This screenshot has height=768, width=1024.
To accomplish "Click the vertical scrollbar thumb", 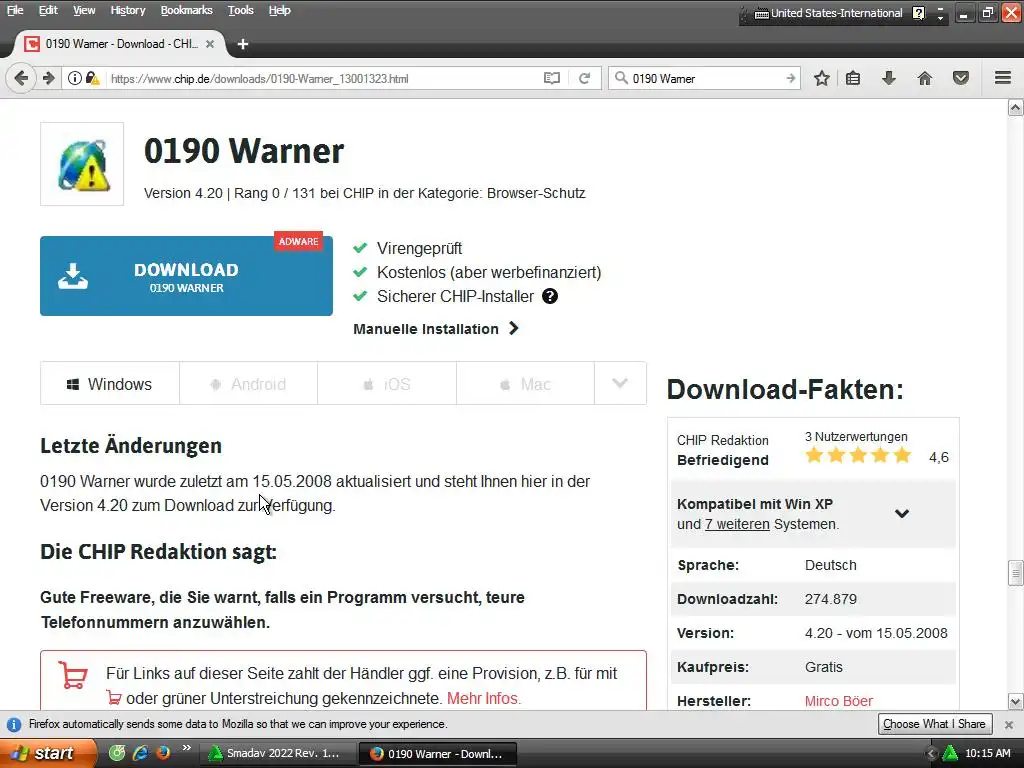I will (x=1015, y=573).
